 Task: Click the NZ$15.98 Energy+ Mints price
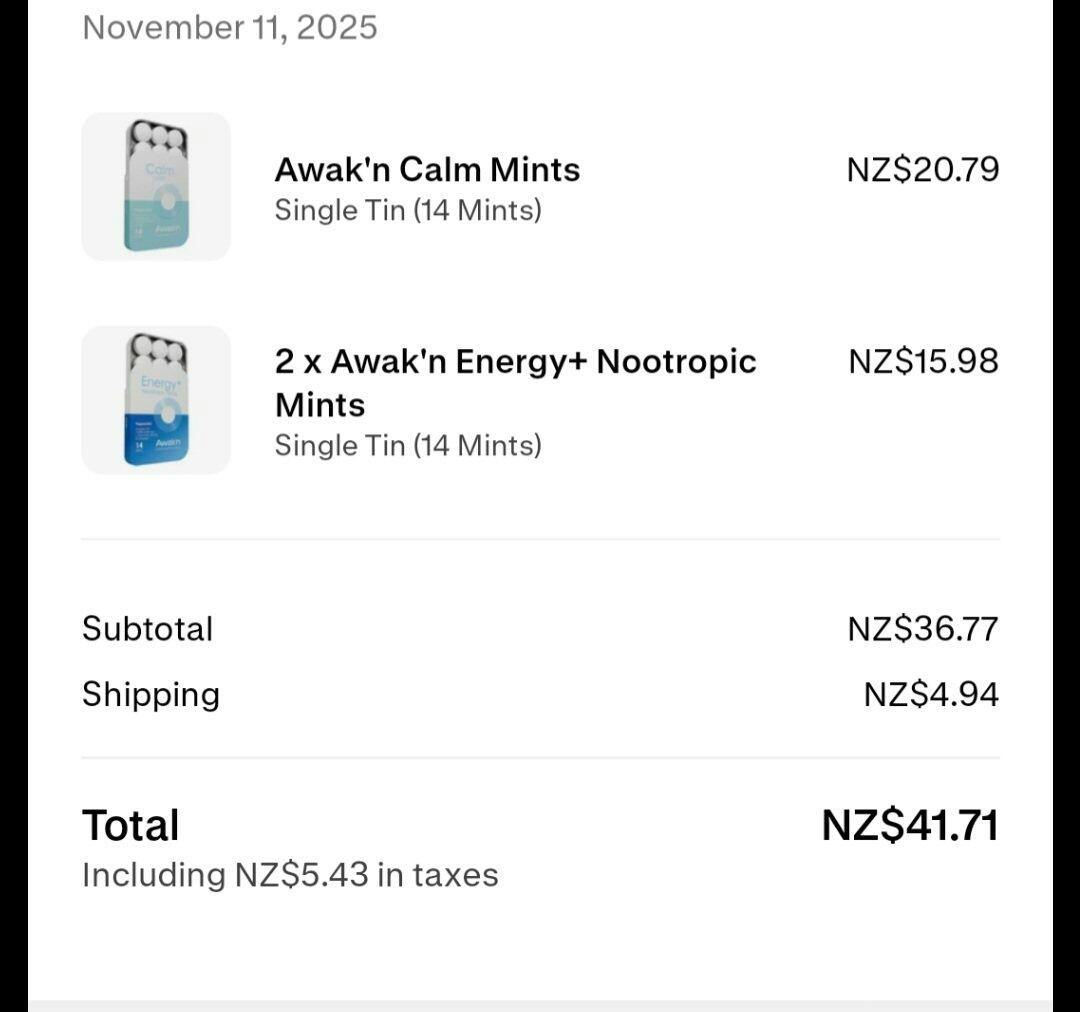pos(923,361)
